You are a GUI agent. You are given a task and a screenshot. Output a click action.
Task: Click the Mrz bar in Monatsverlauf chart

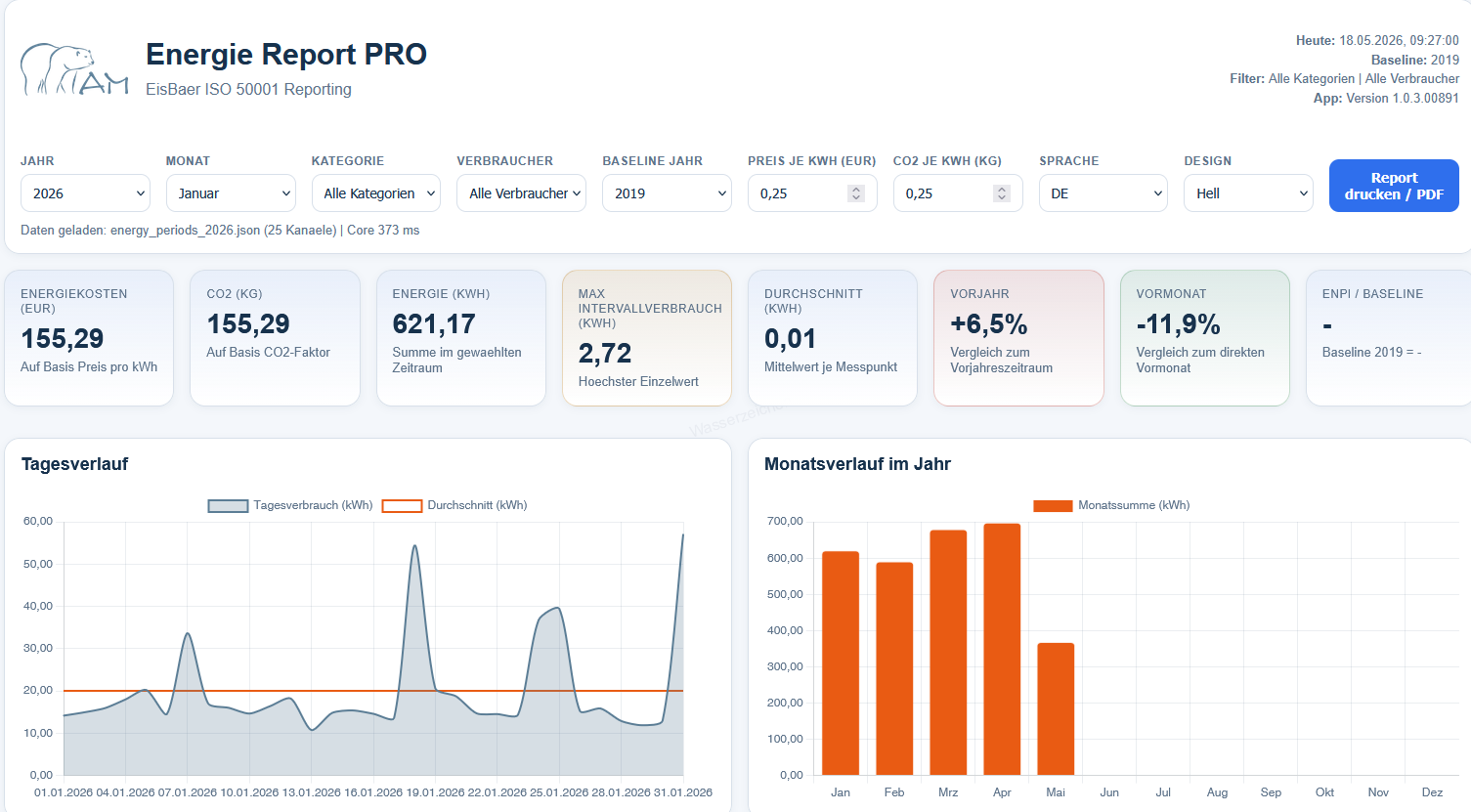948,653
